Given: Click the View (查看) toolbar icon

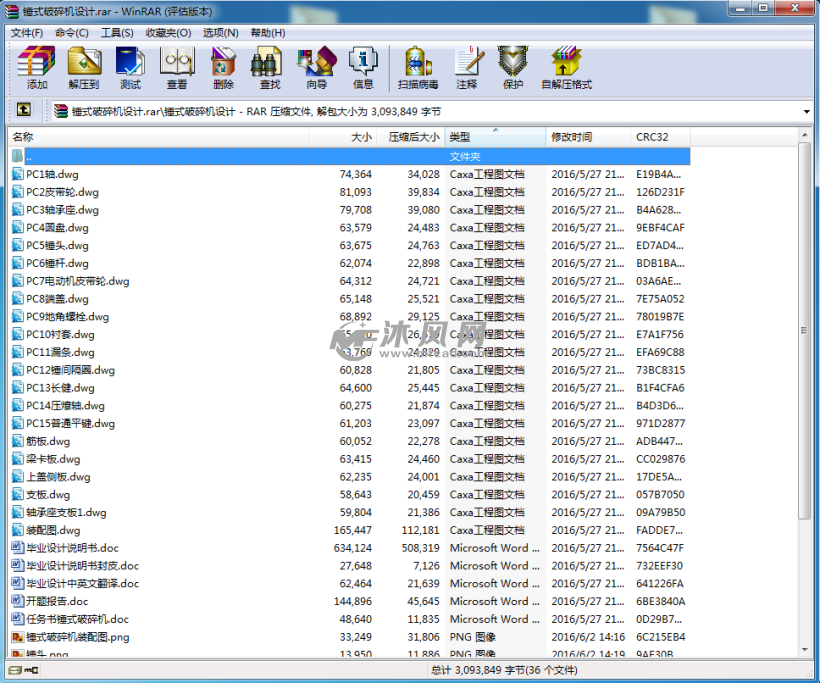Looking at the screenshot, I should pos(177,67).
